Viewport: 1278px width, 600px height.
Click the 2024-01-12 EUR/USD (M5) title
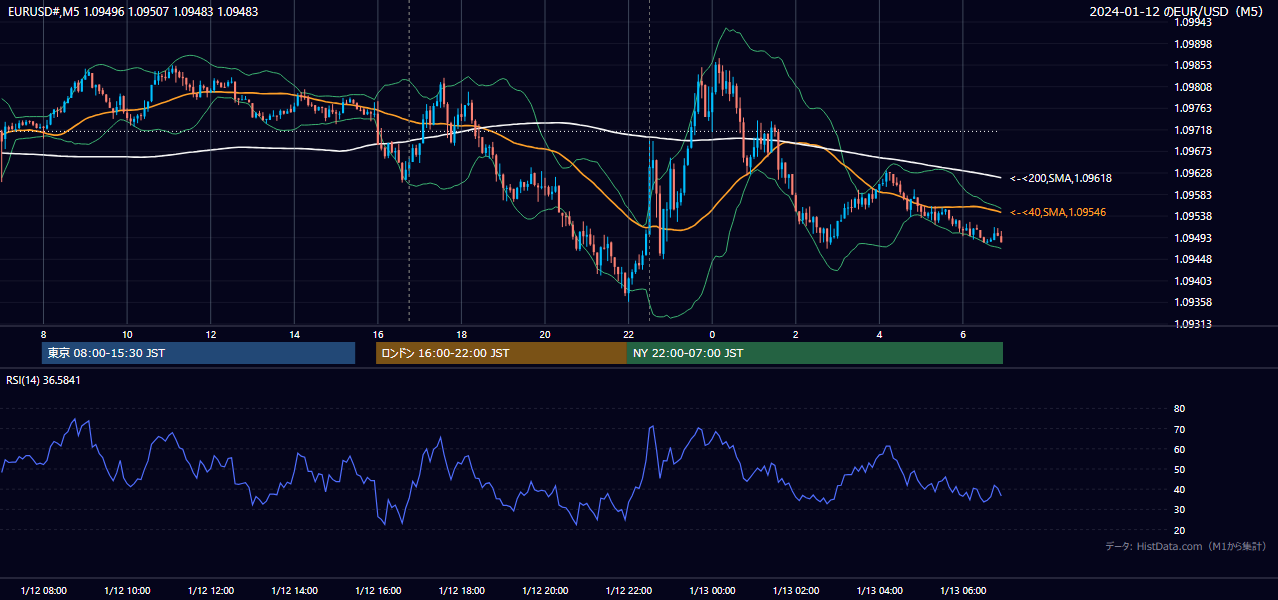(x=1177, y=12)
